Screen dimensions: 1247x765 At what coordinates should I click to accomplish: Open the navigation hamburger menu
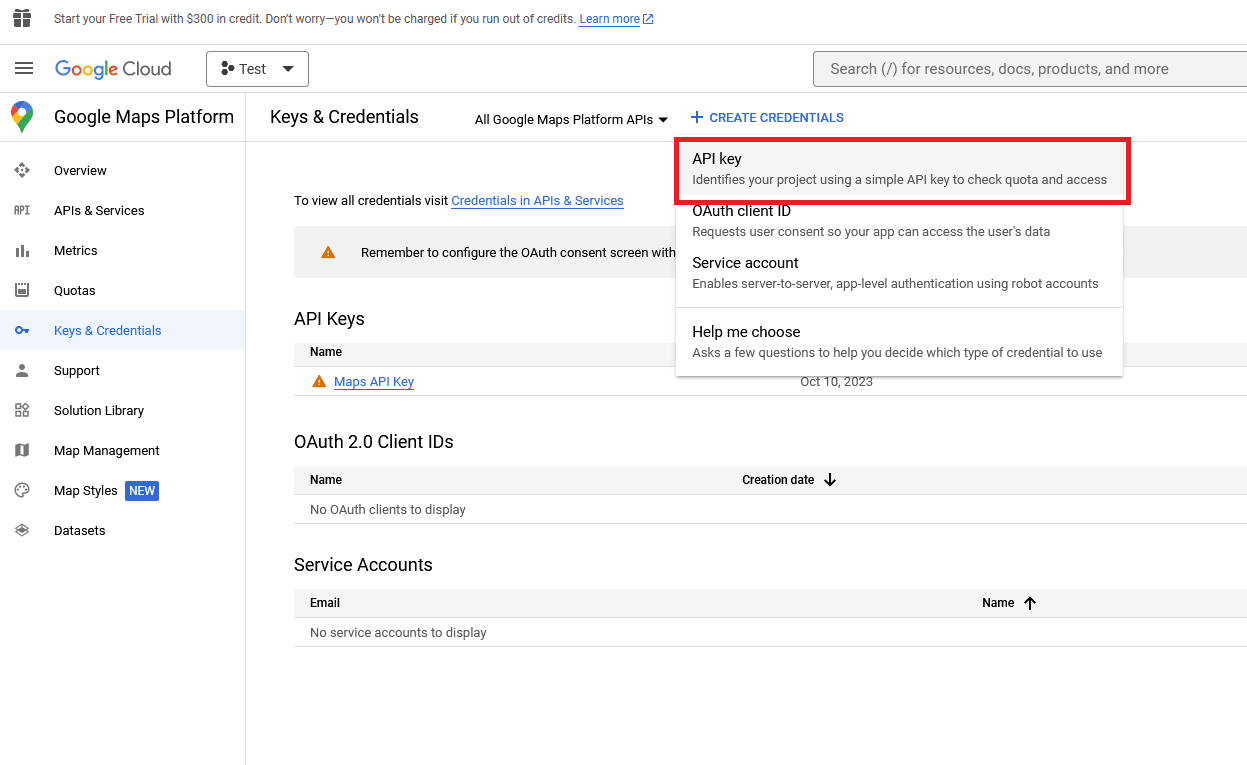(x=24, y=68)
